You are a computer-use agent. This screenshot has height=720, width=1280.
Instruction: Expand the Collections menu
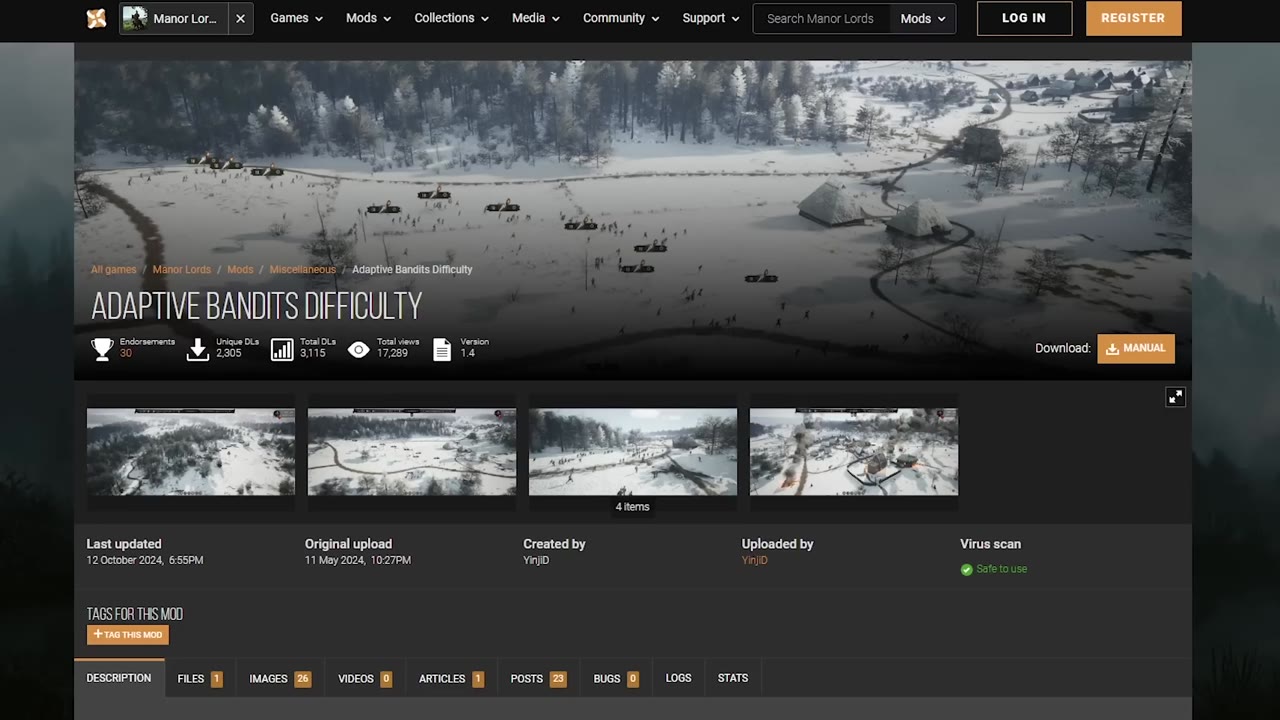coord(451,18)
